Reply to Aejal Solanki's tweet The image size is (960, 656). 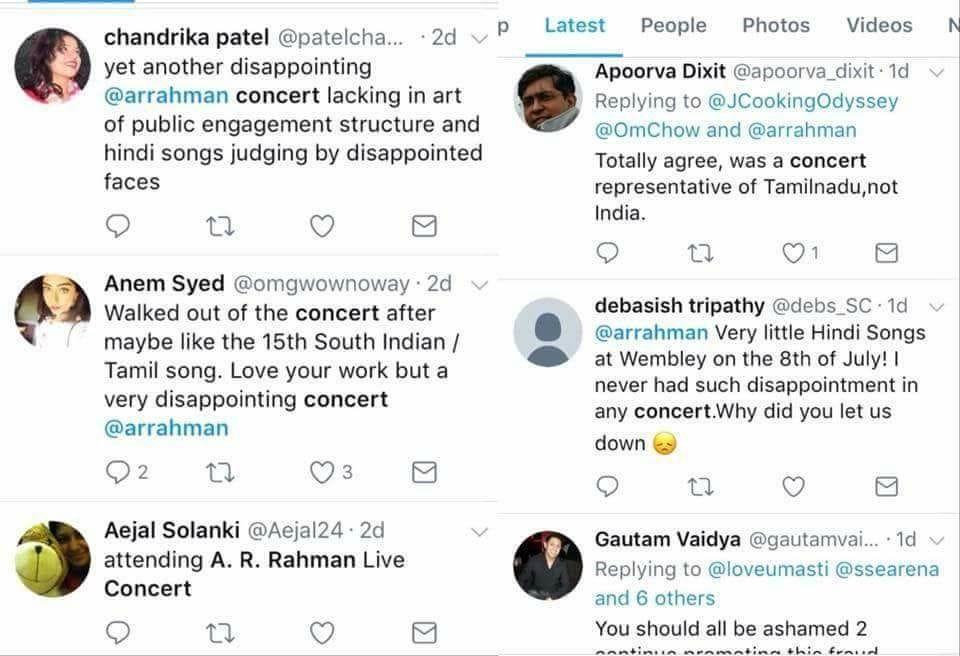(x=118, y=632)
